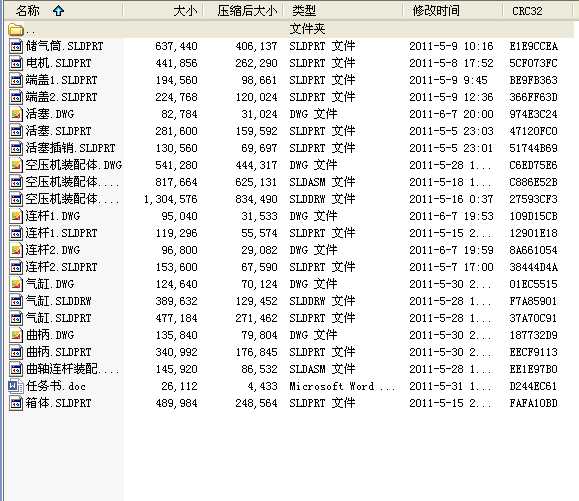Click the ascending sort arrow beside 名称
Screen dimensions: 579x501
coord(58,11)
